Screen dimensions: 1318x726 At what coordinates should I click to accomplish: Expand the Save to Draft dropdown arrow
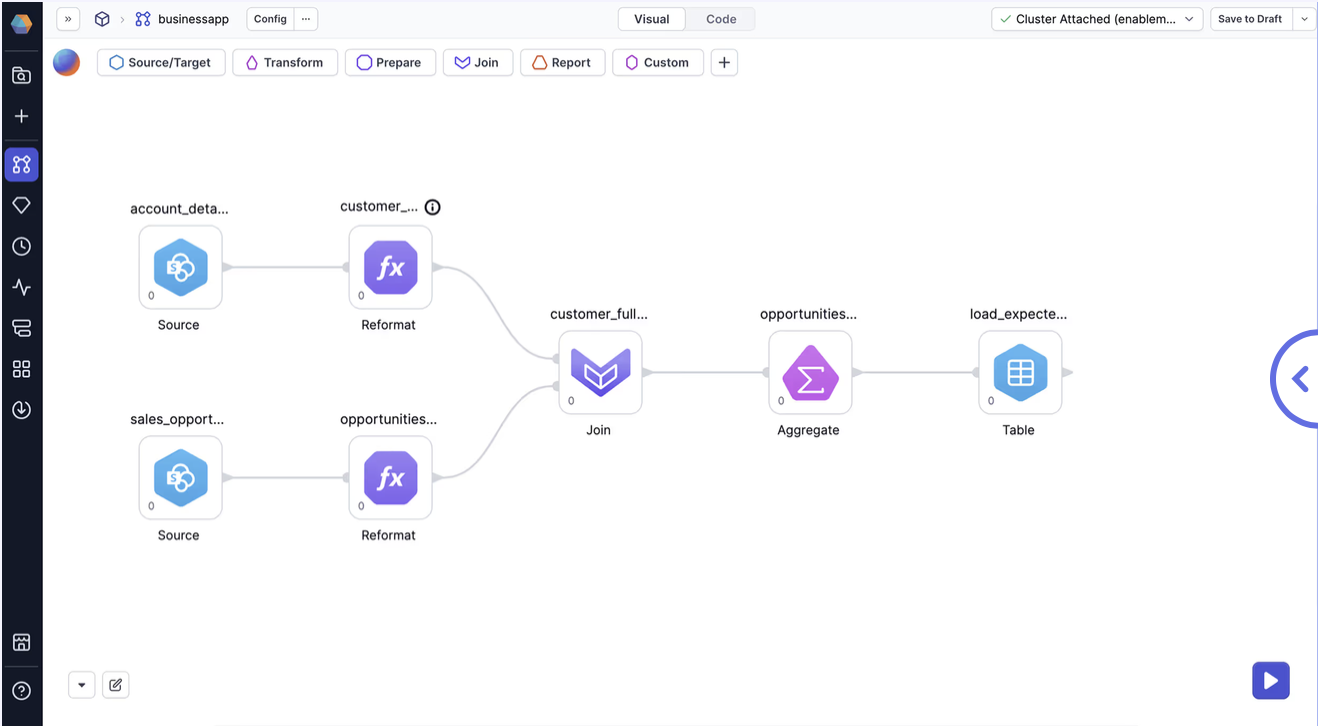1305,18
